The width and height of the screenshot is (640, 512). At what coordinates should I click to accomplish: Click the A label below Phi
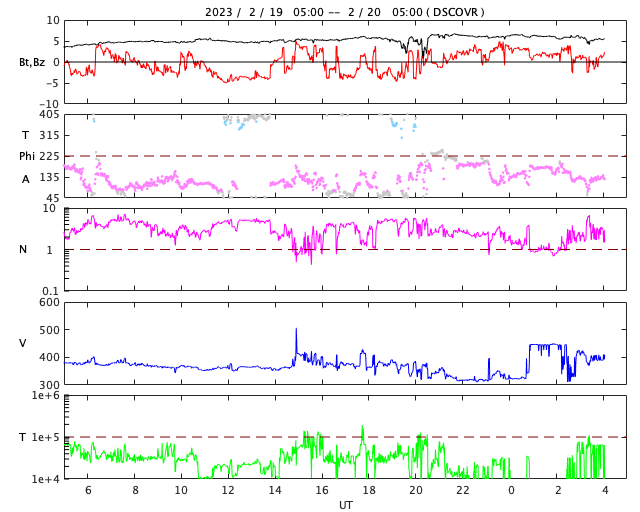[26, 179]
